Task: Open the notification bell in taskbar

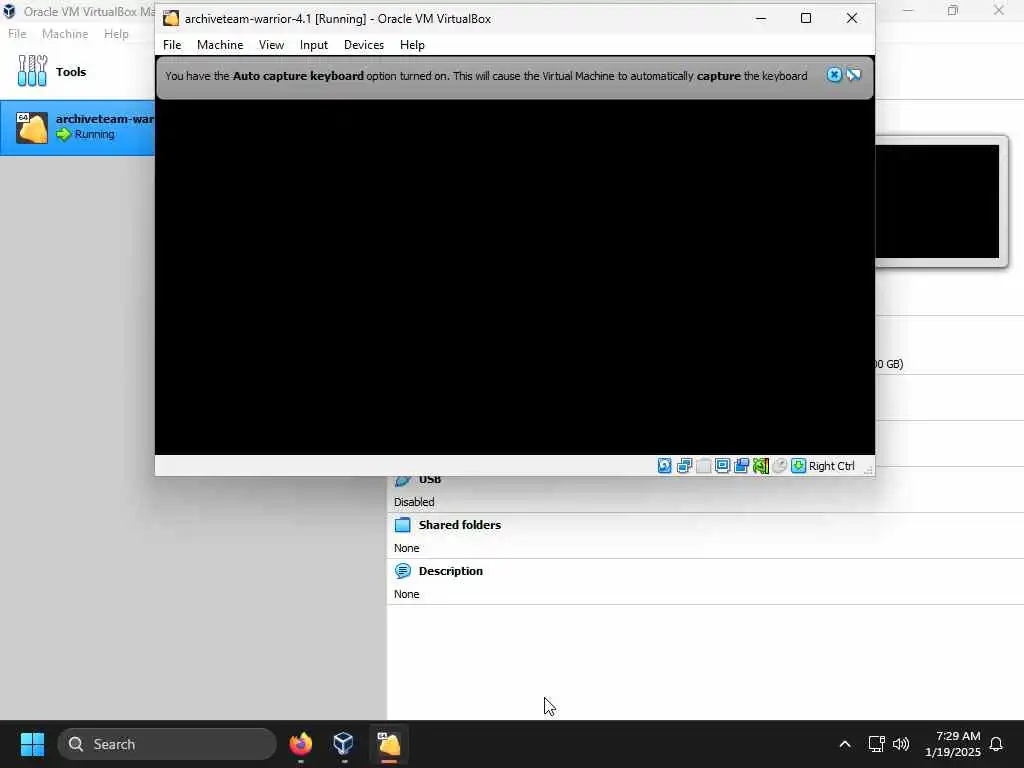Action: pos(997,744)
